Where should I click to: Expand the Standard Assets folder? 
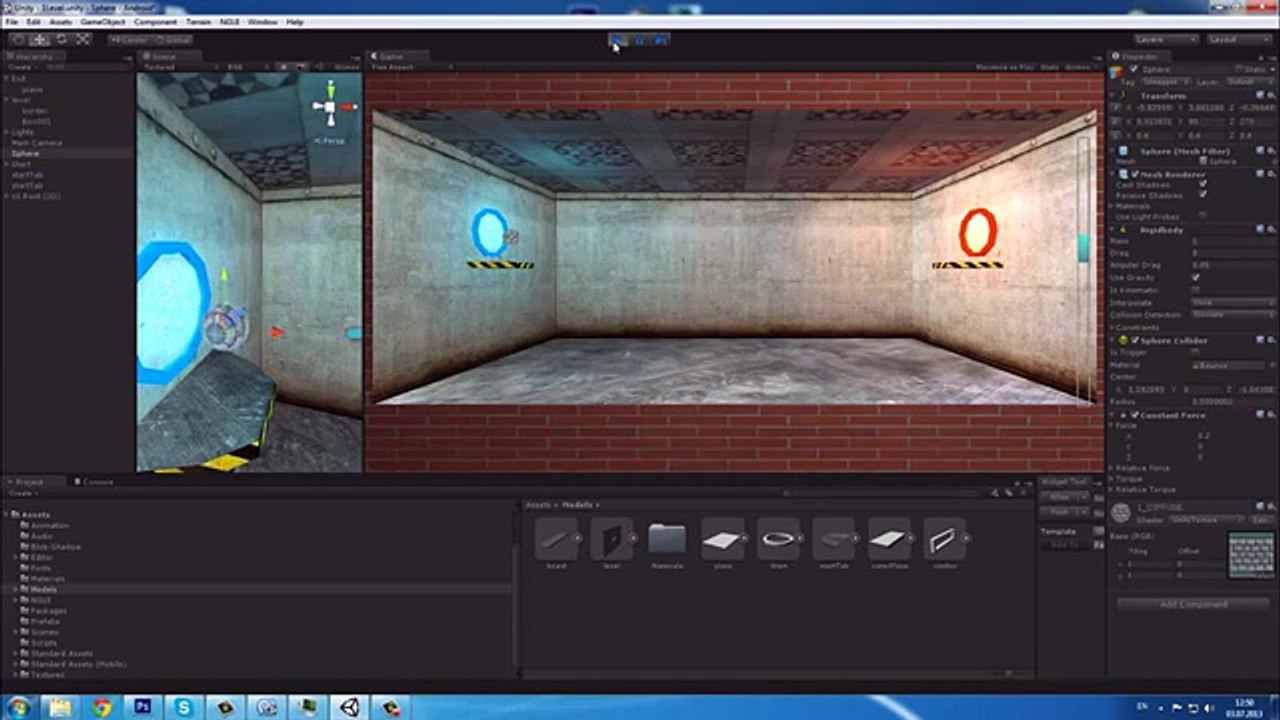[x=15, y=653]
